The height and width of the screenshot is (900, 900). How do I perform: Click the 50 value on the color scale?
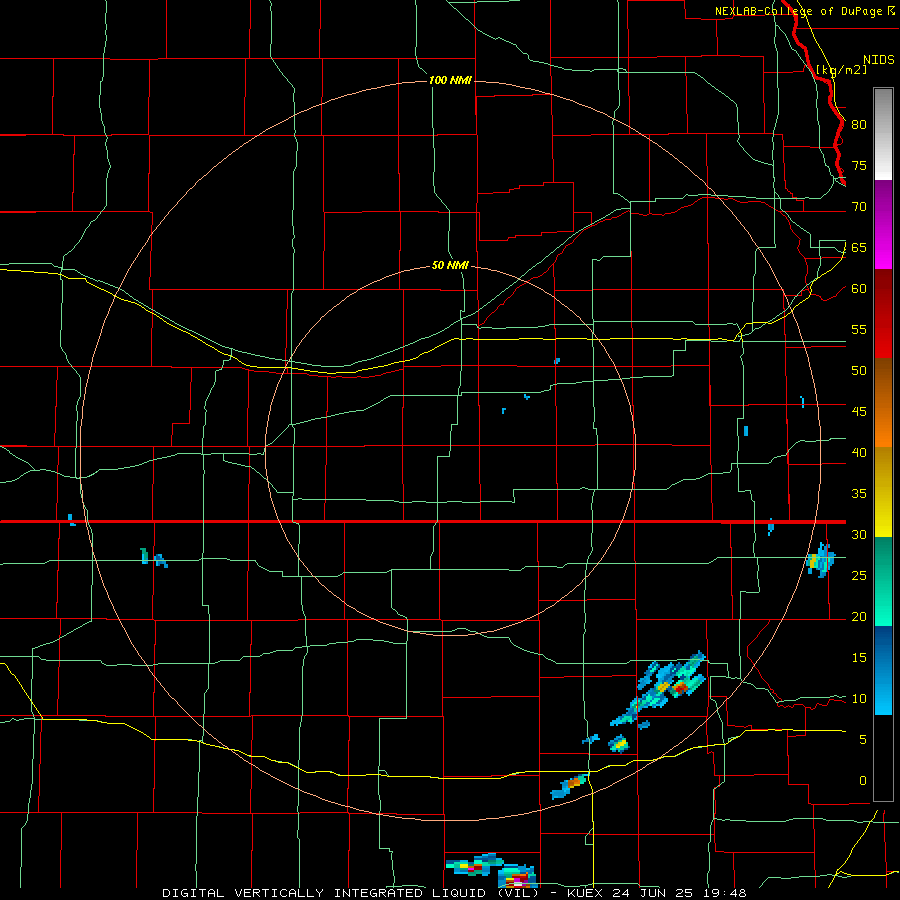[859, 371]
